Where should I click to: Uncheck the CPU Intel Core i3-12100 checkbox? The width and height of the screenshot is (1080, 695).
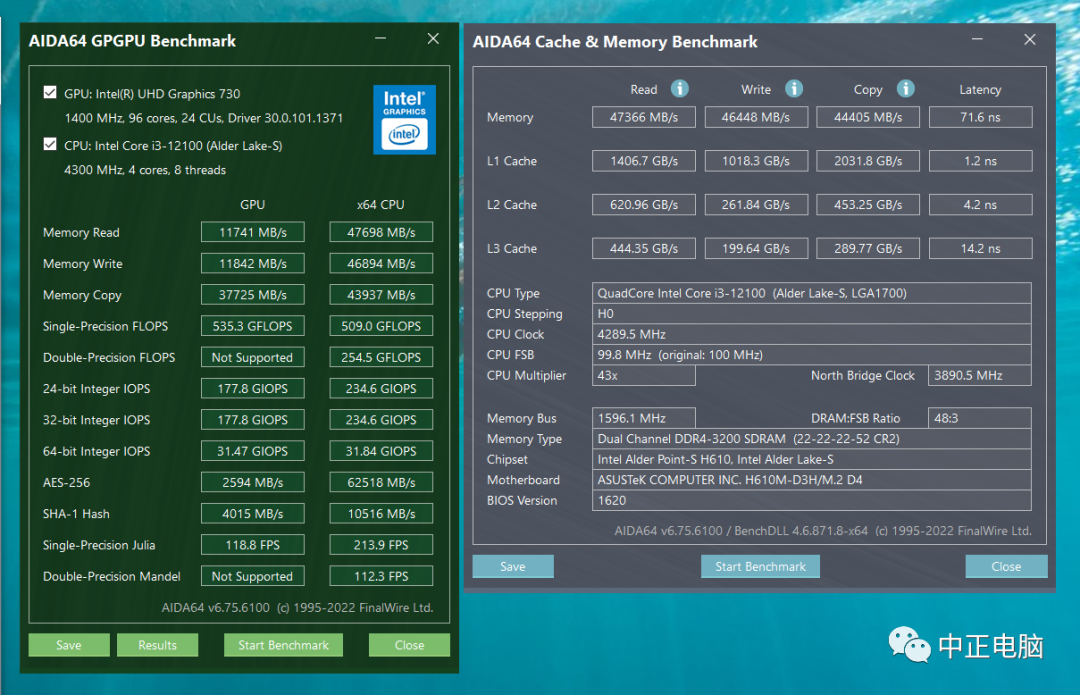point(50,144)
